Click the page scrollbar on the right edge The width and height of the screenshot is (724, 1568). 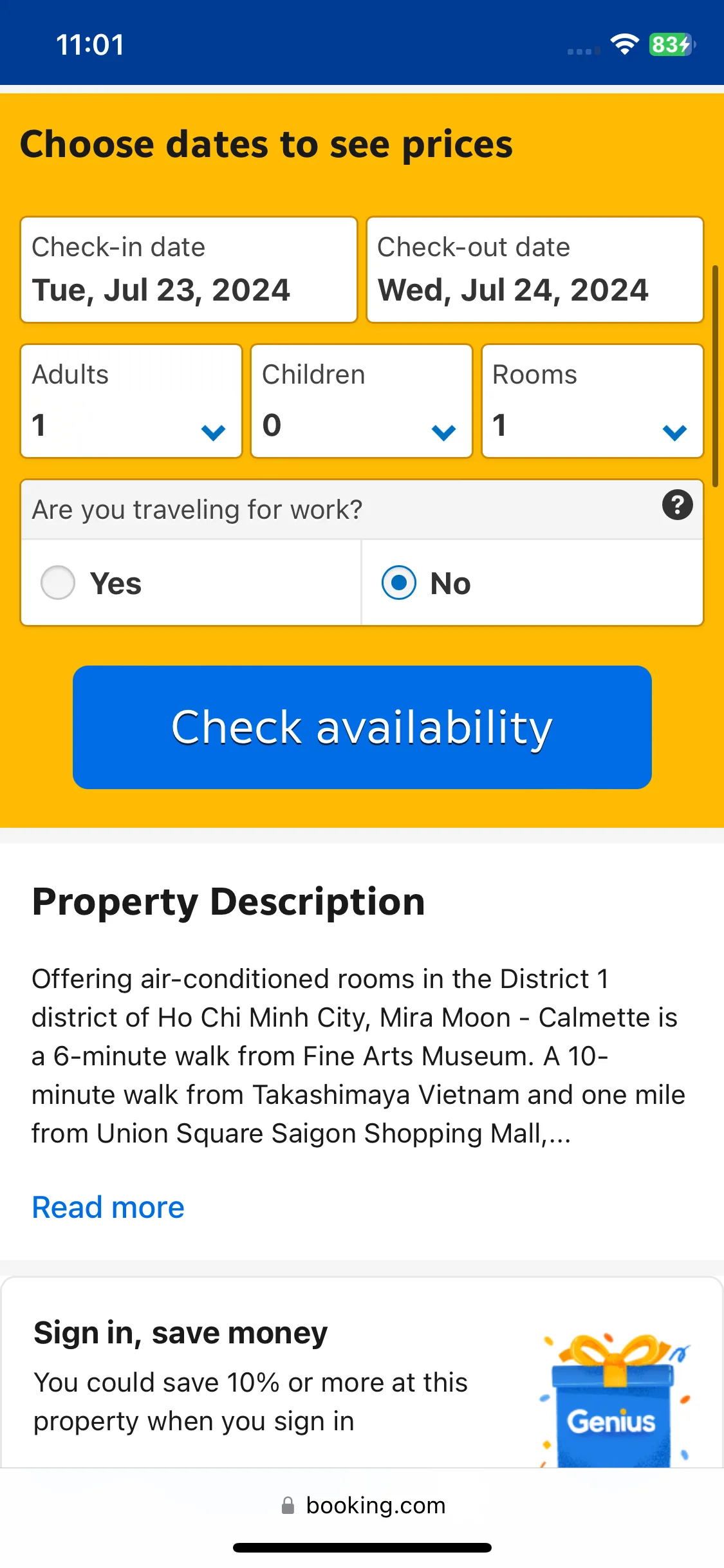click(x=716, y=375)
